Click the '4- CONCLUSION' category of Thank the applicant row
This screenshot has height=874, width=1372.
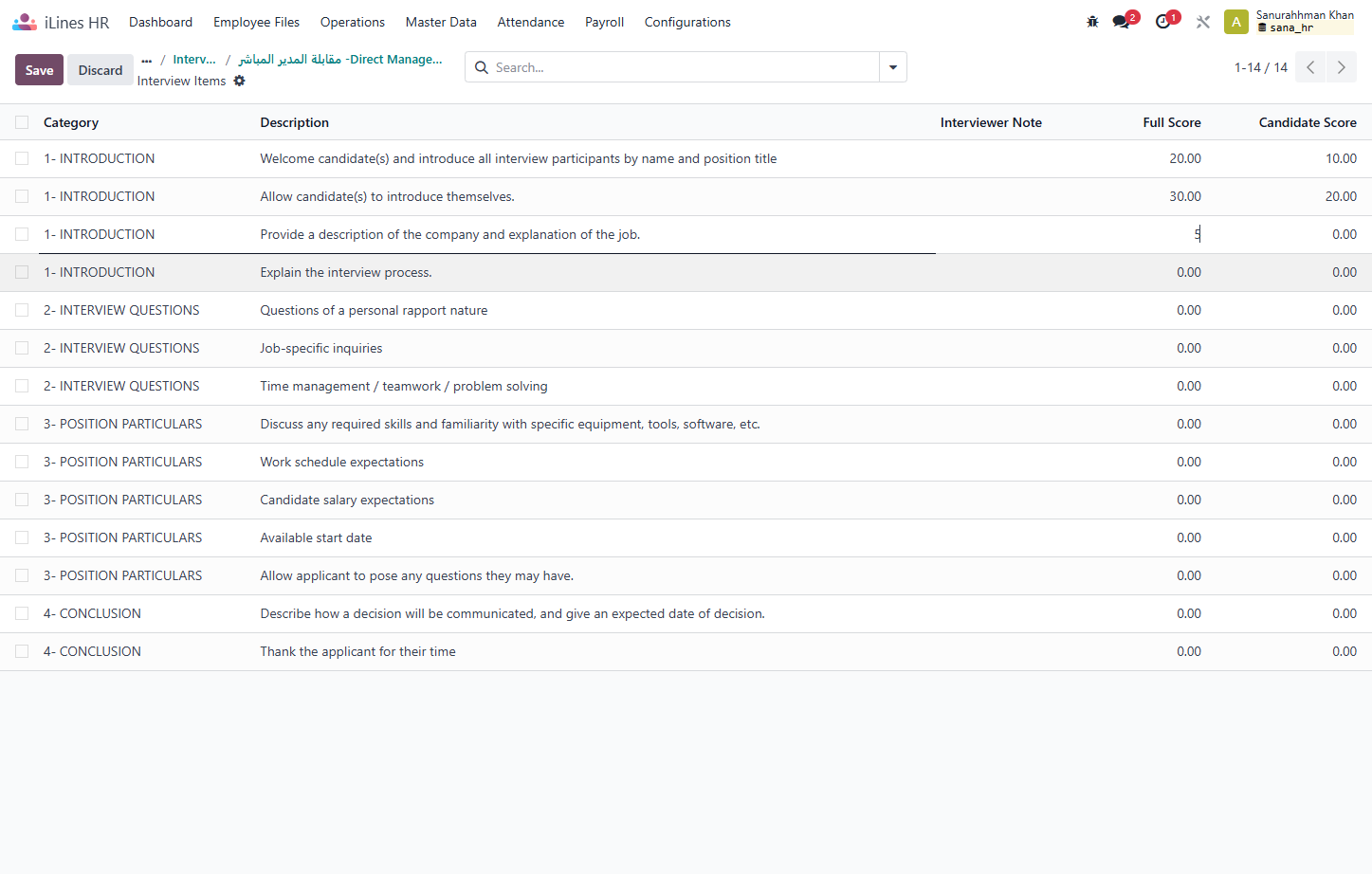pyautogui.click(x=92, y=651)
